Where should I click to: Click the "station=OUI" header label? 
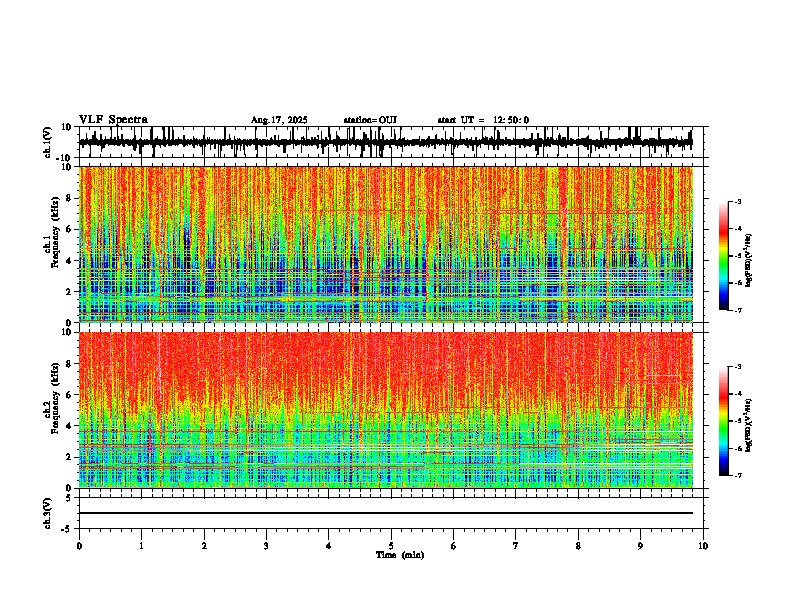click(370, 120)
